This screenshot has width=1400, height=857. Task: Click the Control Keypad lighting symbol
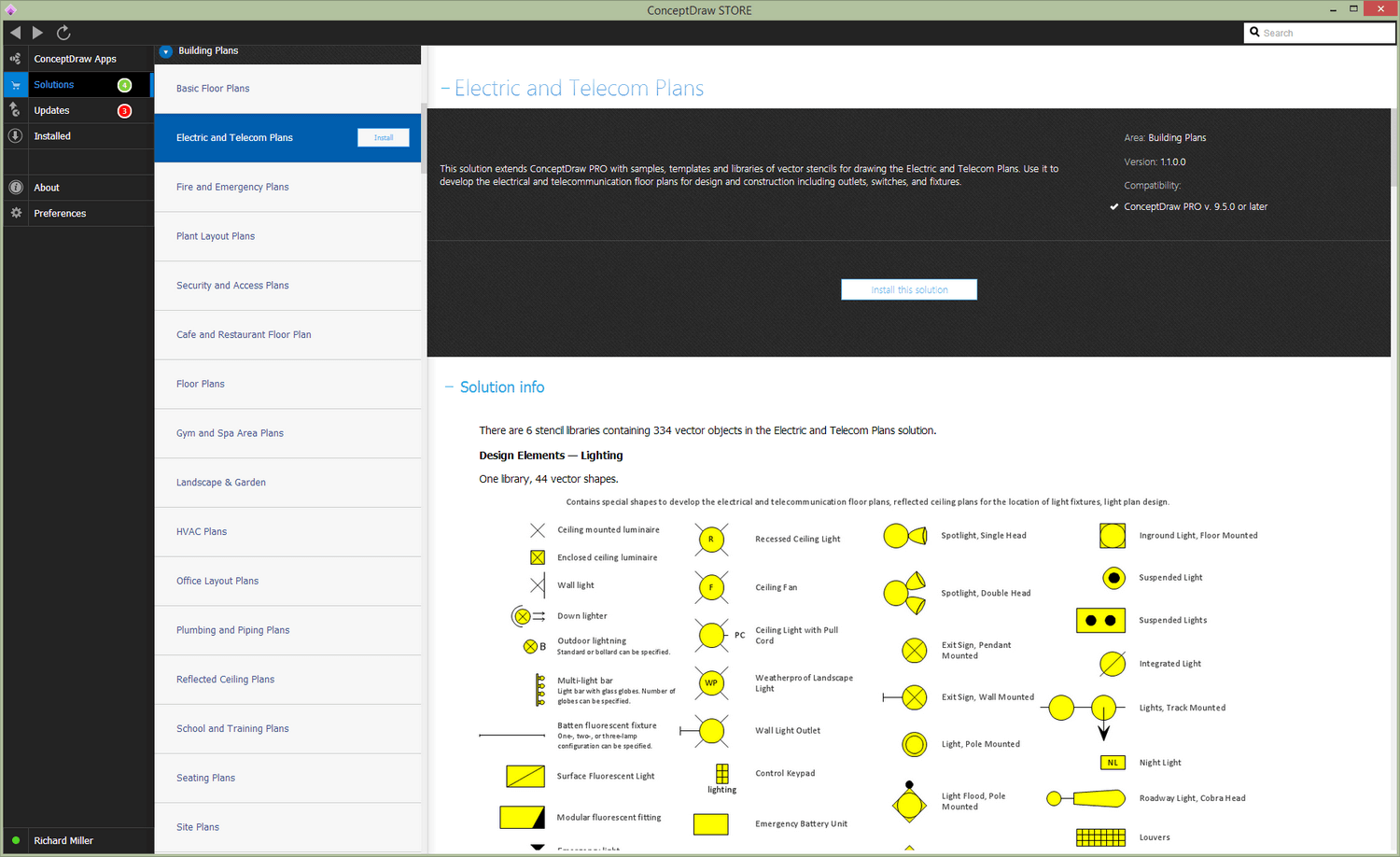coord(721,779)
